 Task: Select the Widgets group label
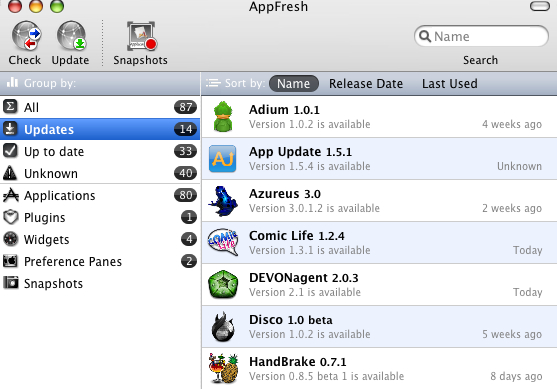pos(47,240)
